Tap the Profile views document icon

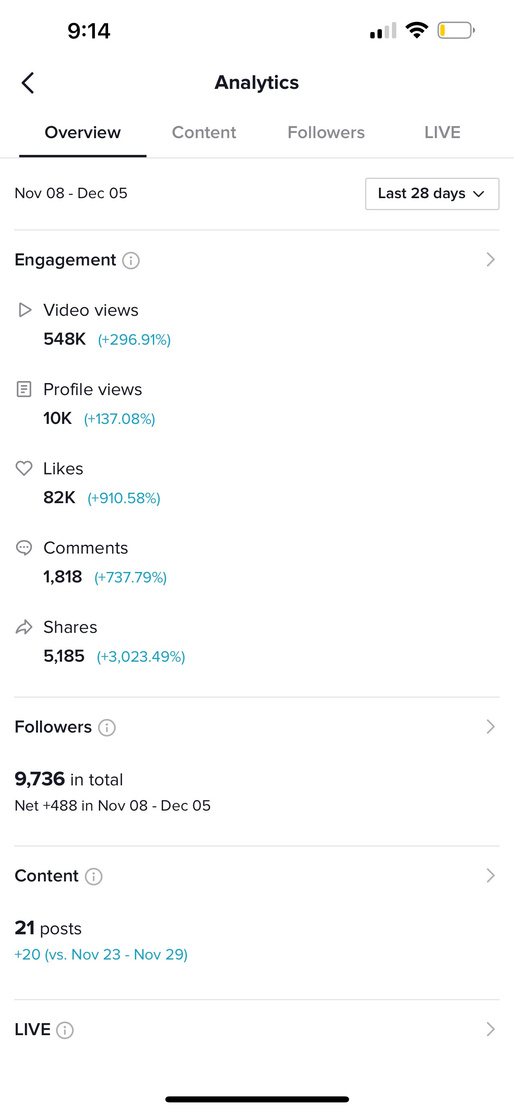[x=25, y=389]
